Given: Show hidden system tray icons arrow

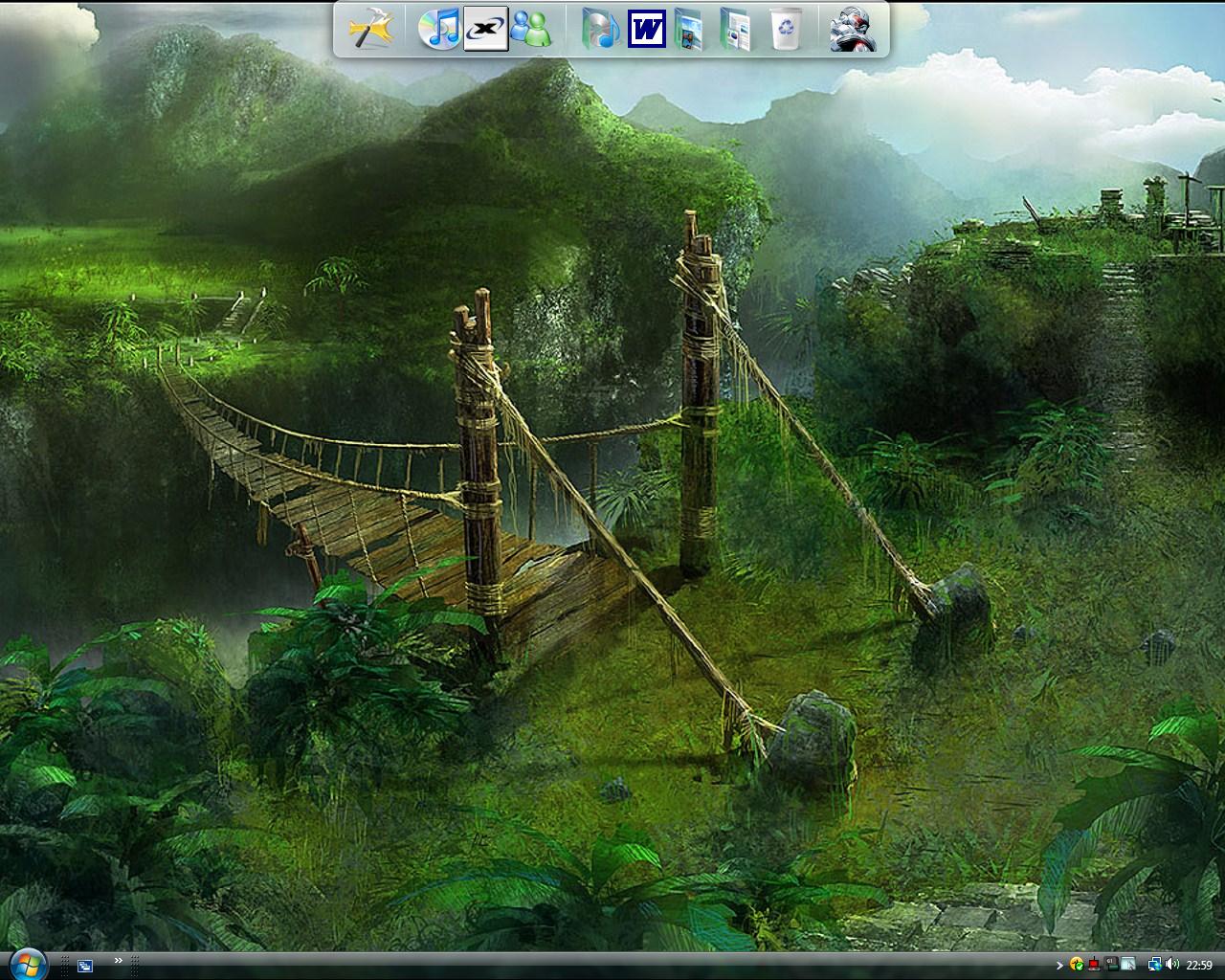Looking at the screenshot, I should coord(1059,965).
